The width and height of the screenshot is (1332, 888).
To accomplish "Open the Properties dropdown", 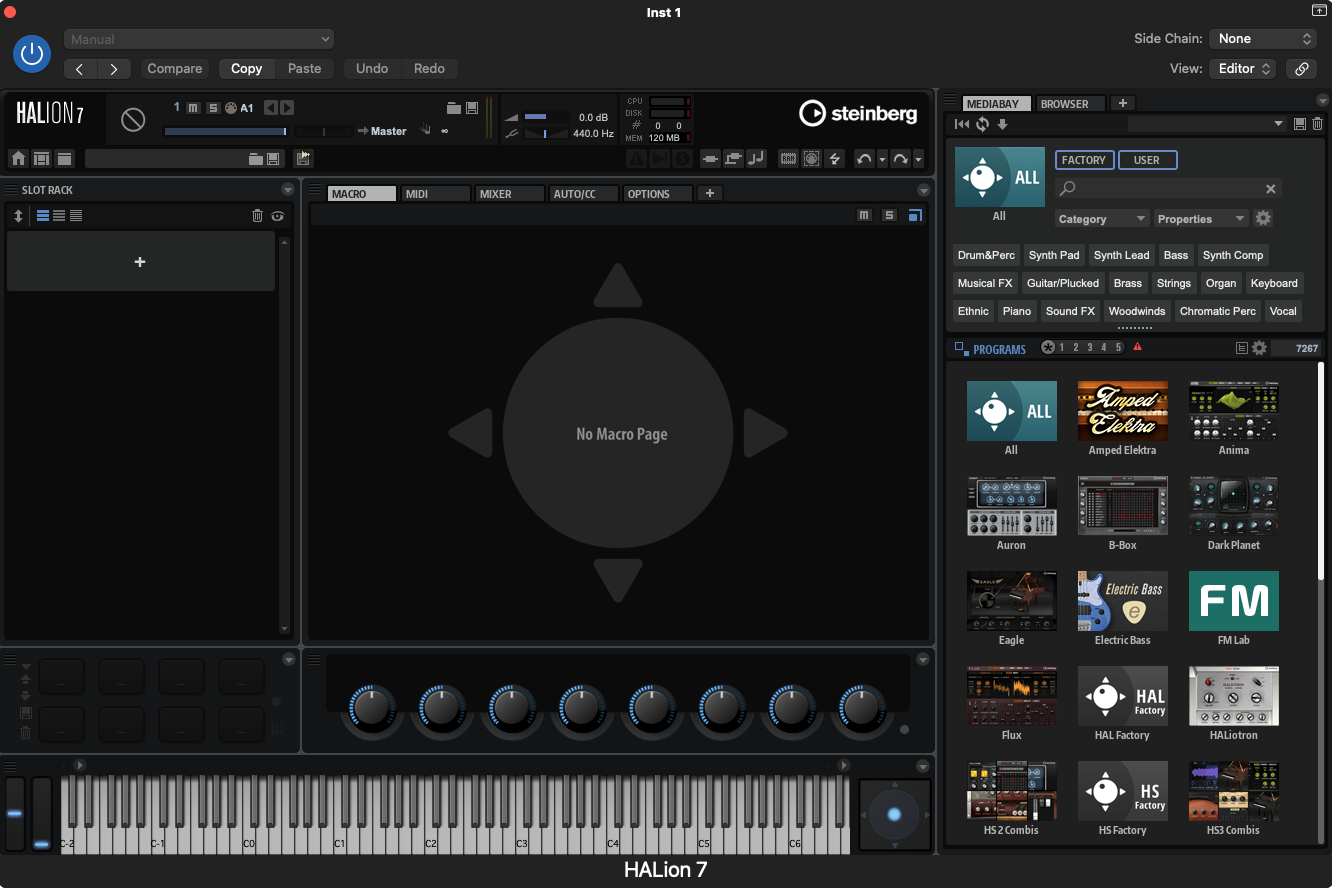I will (1201, 219).
